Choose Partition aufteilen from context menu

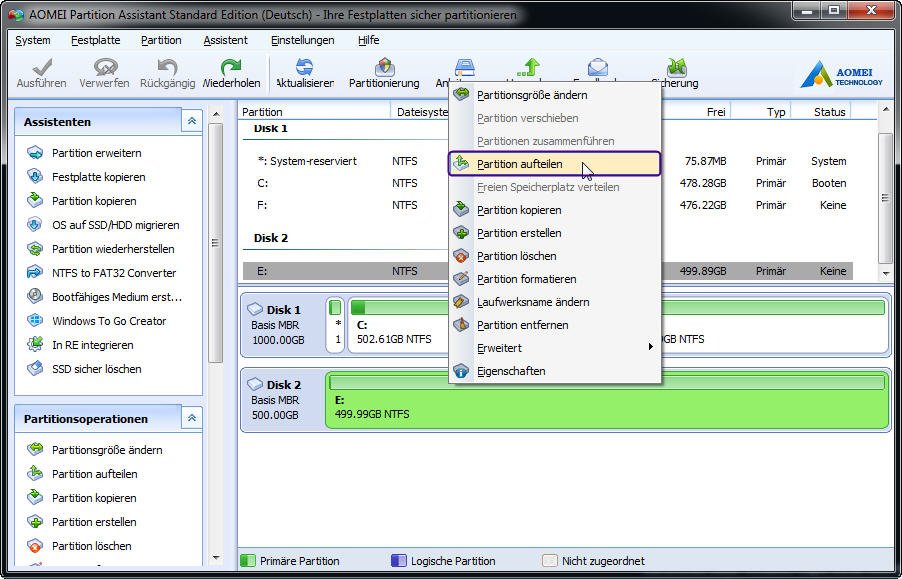[555, 164]
